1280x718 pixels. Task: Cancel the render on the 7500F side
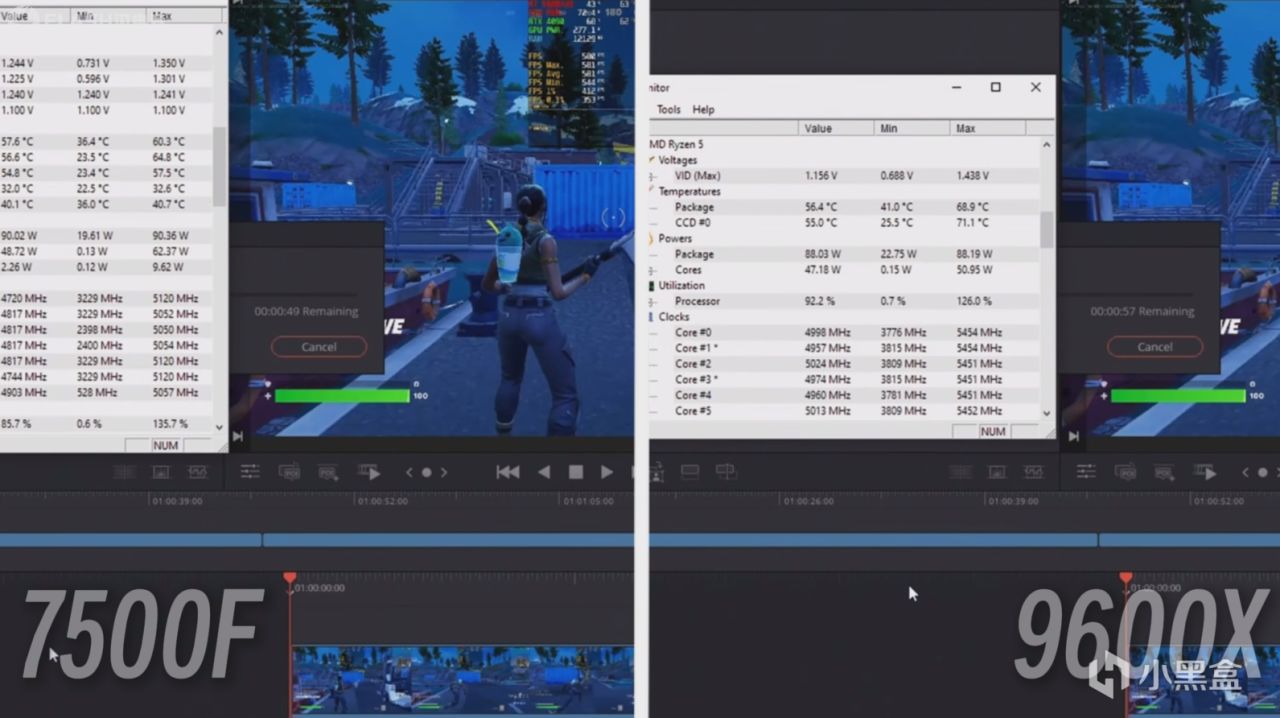(319, 347)
